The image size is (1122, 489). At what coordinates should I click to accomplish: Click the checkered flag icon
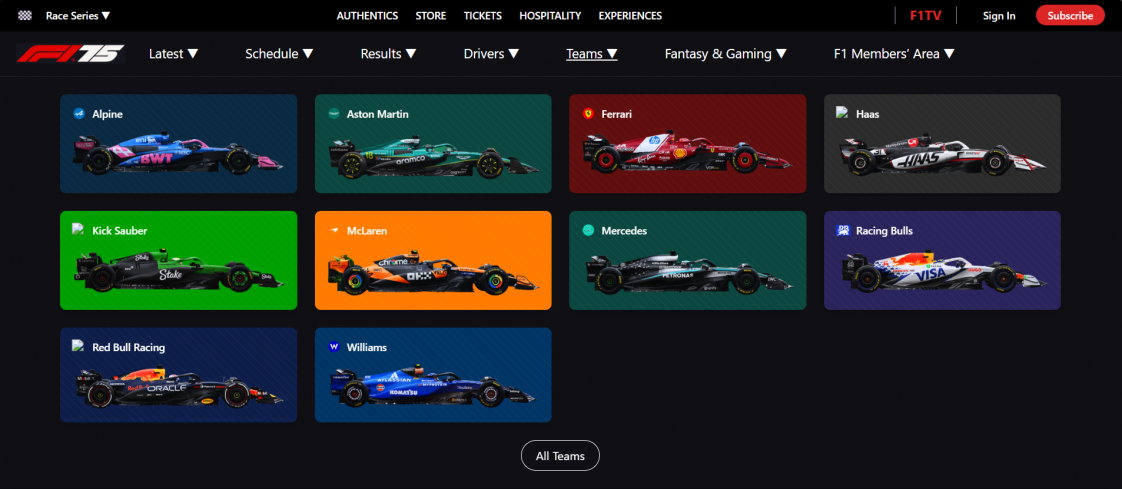(x=25, y=15)
